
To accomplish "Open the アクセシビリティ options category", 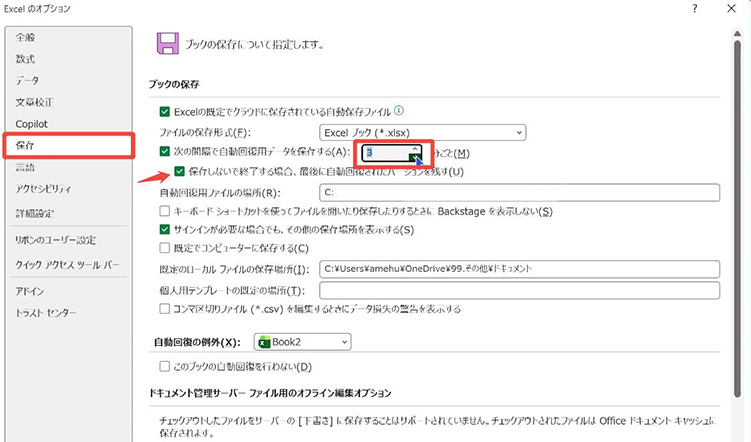I will [43, 189].
